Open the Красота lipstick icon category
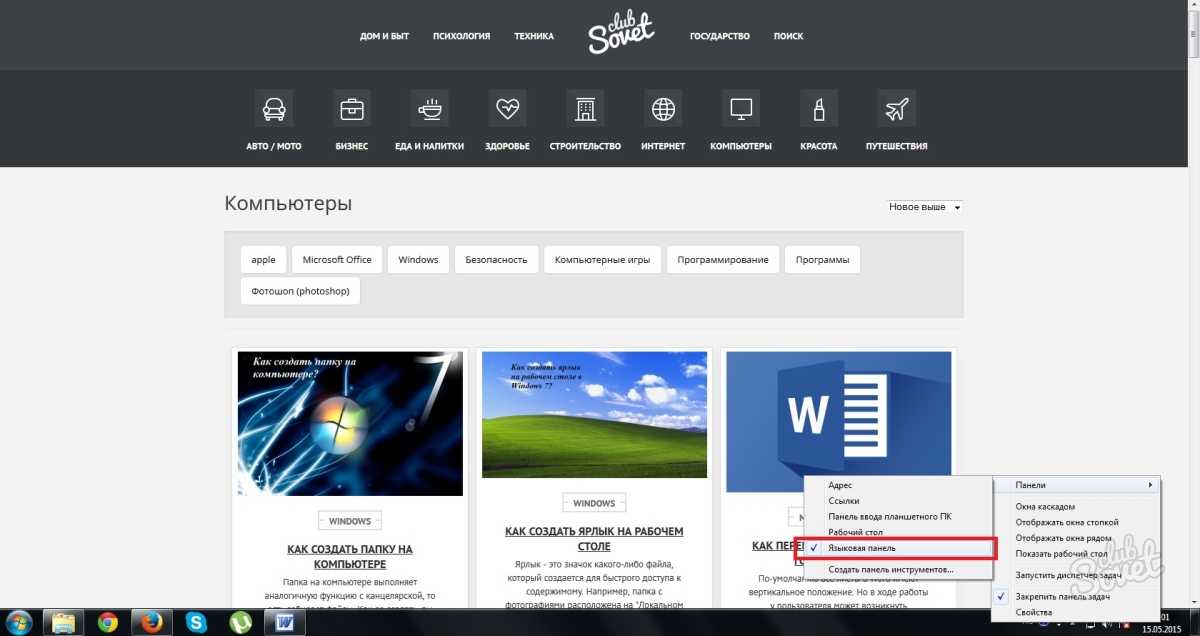1200x636 pixels. [x=818, y=108]
